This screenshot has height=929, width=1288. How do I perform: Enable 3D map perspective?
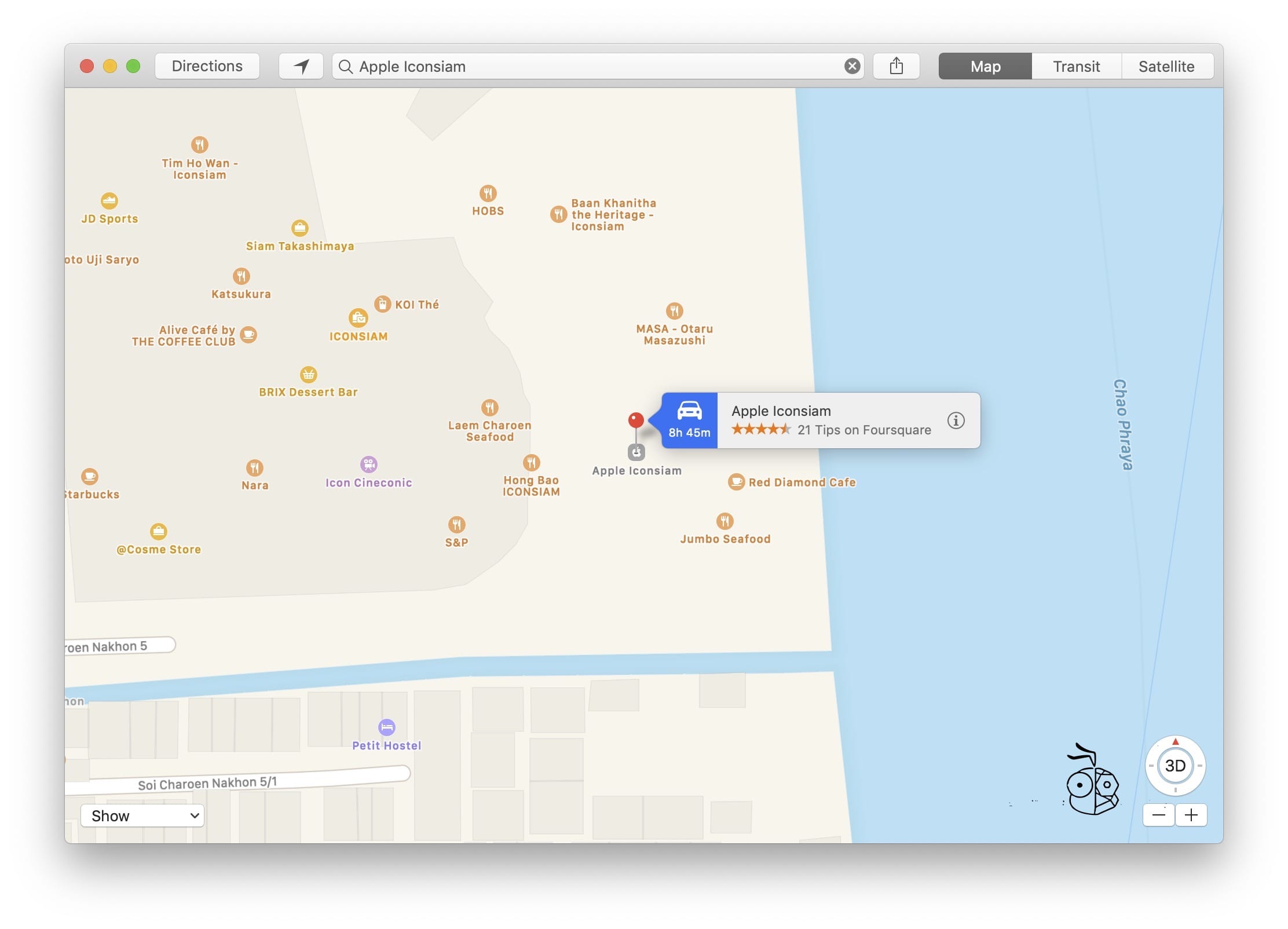[1174, 766]
